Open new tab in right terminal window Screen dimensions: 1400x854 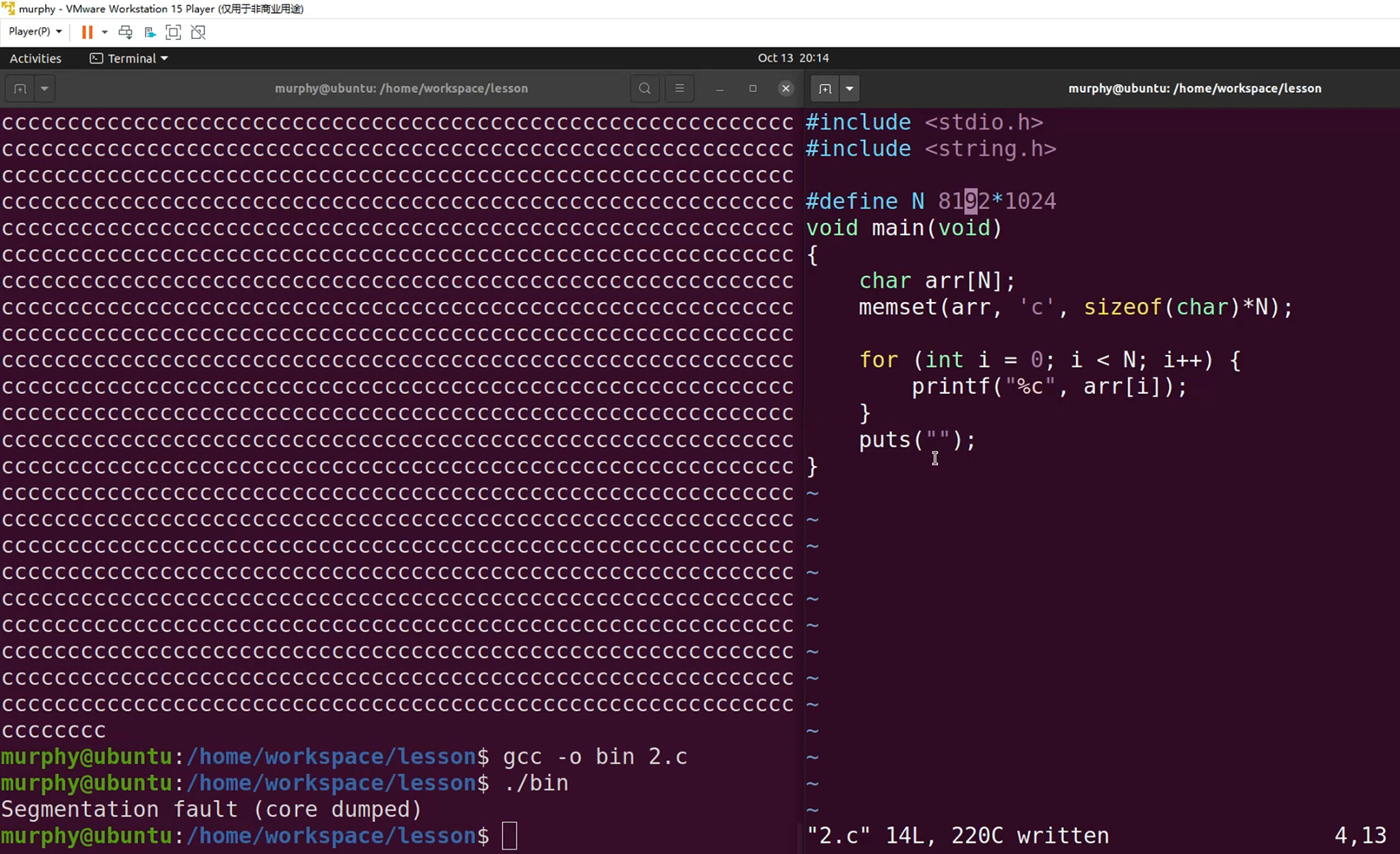(825, 89)
